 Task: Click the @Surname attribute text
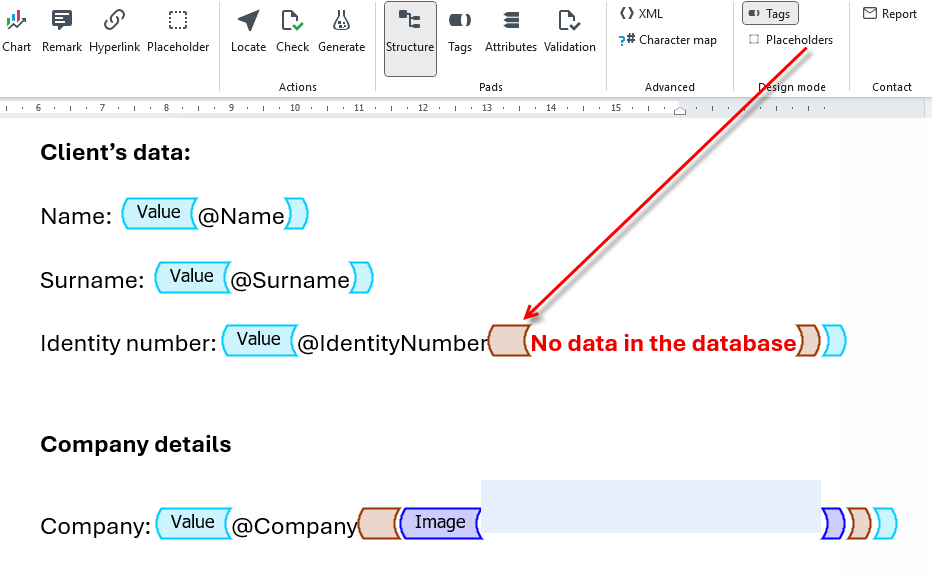coord(290,280)
